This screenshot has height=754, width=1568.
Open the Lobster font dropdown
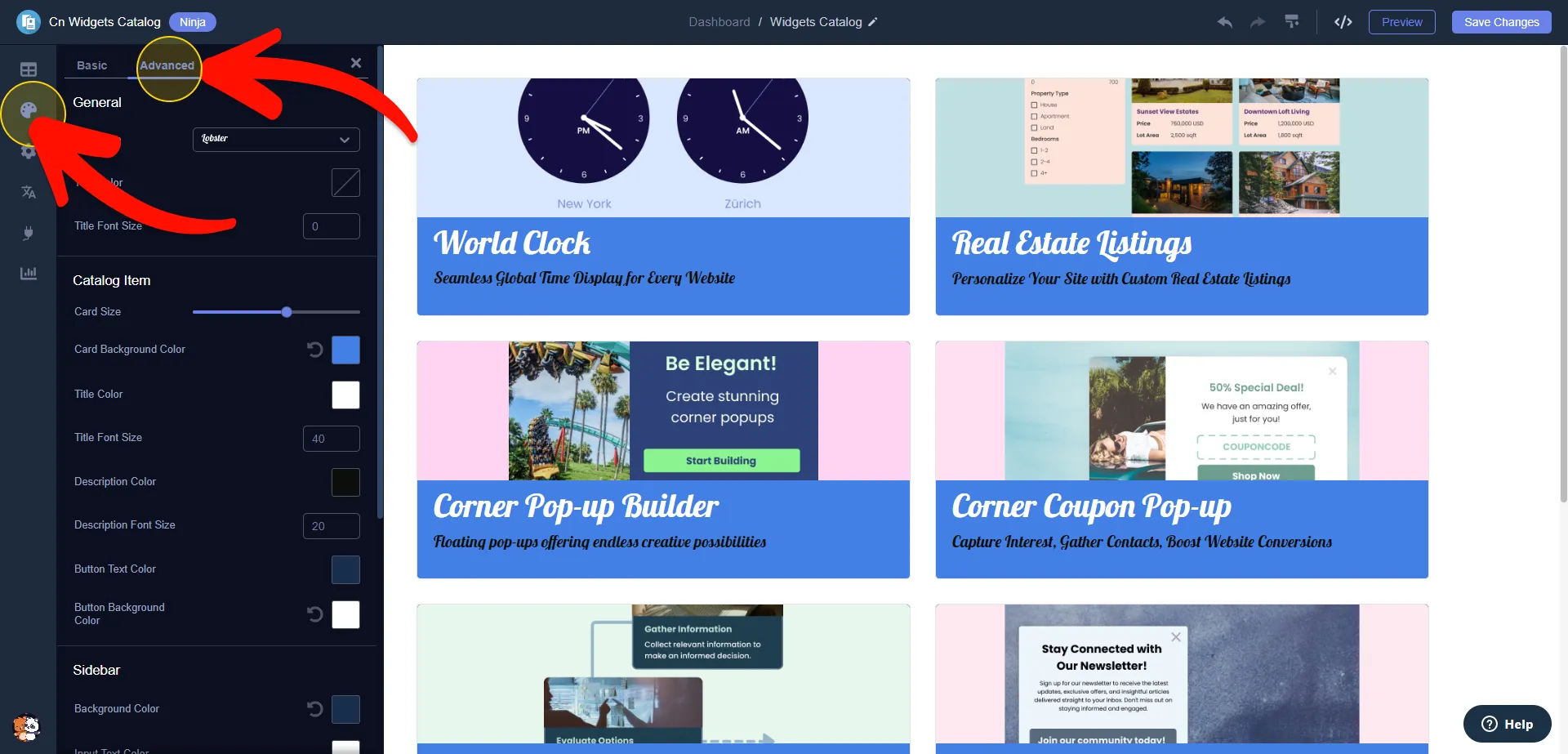276,139
